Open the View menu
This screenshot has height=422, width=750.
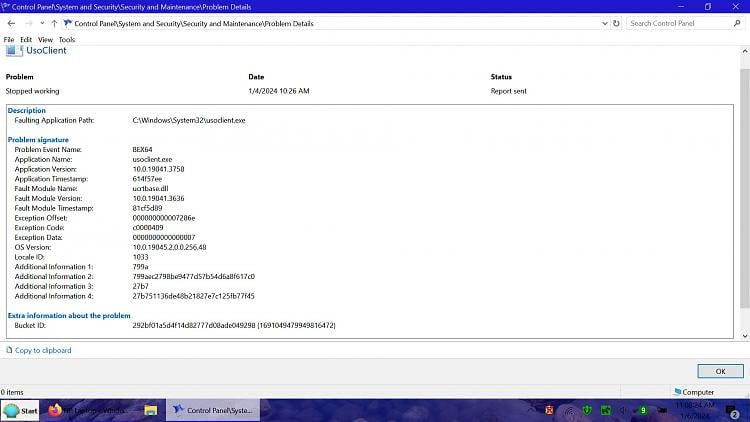click(45, 40)
